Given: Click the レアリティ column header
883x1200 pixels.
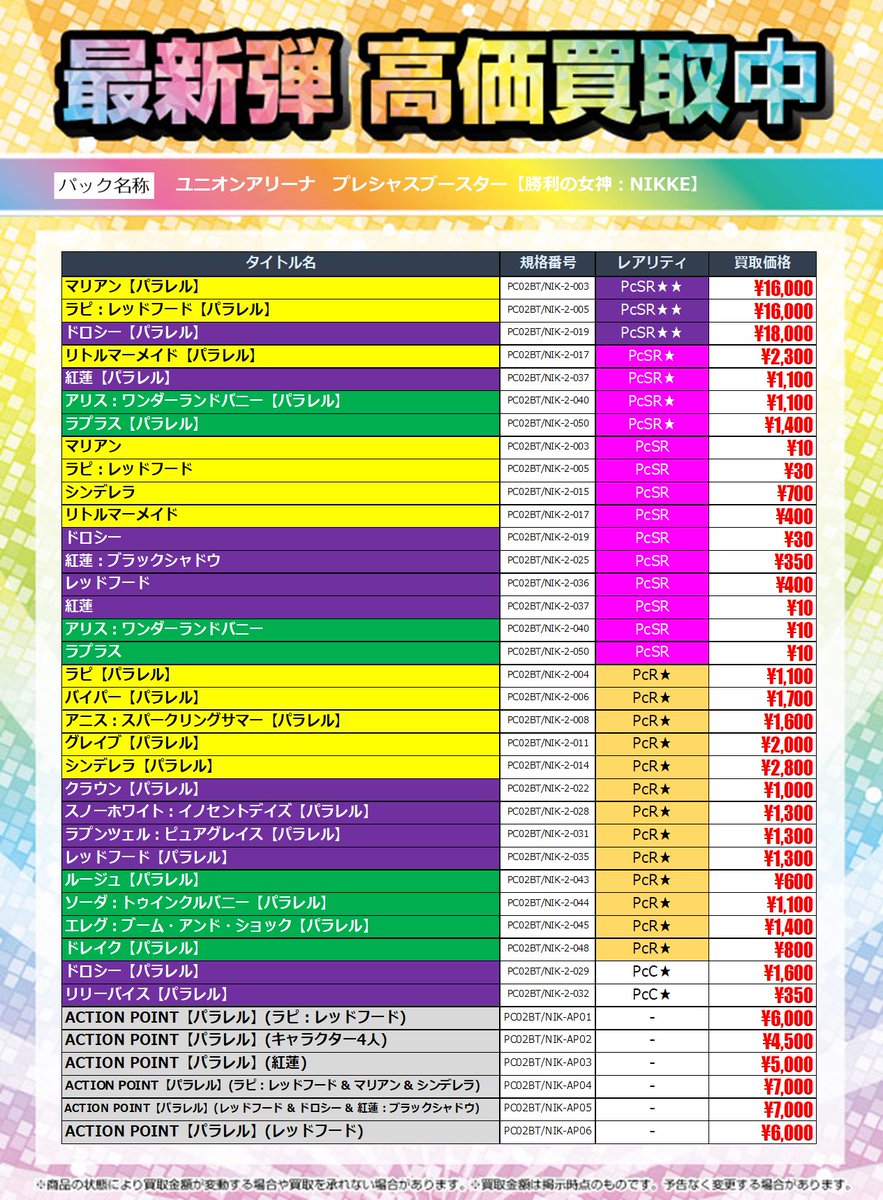Looking at the screenshot, I should [x=652, y=263].
